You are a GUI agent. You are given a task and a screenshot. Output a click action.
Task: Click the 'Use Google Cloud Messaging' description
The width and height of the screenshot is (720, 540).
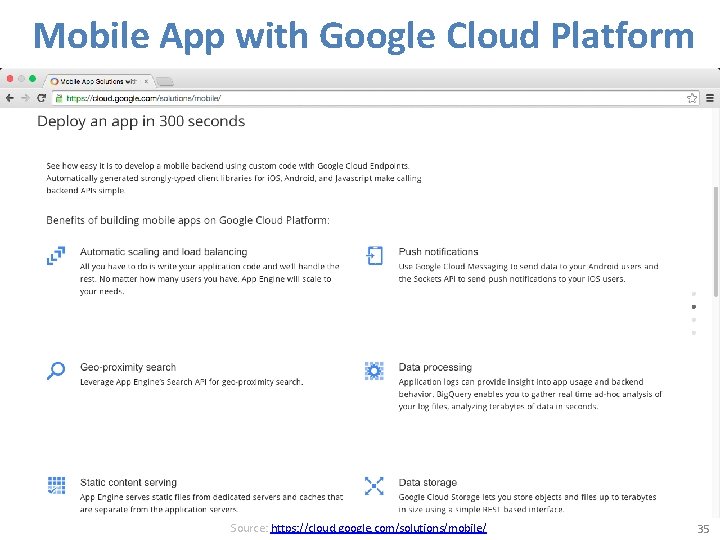tap(528, 272)
